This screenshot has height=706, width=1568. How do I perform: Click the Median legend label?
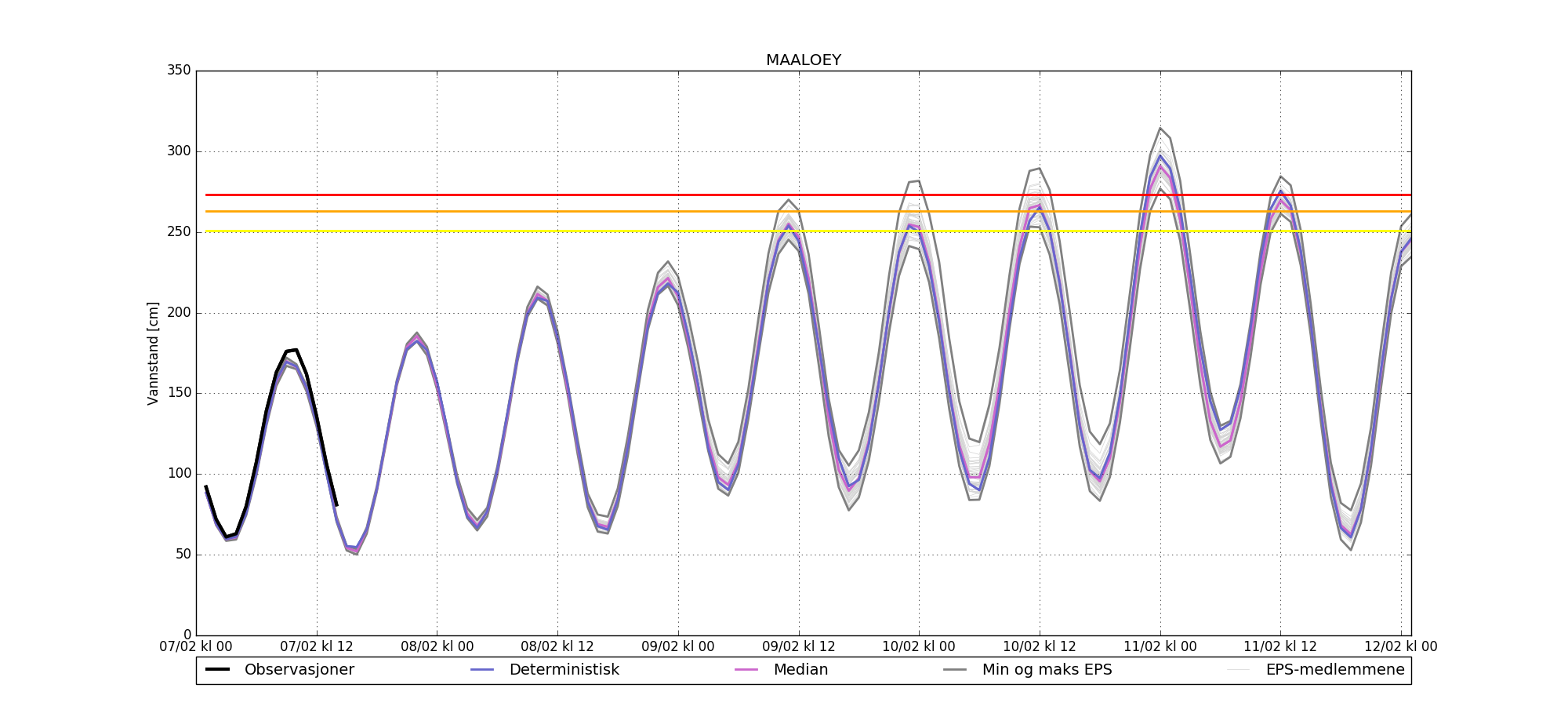pyautogui.click(x=800, y=670)
